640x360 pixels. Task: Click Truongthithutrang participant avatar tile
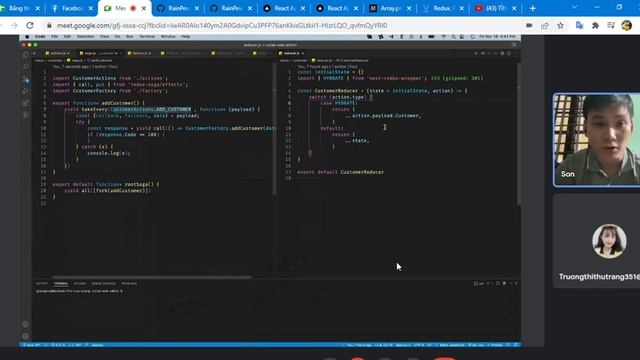[x=597, y=241]
